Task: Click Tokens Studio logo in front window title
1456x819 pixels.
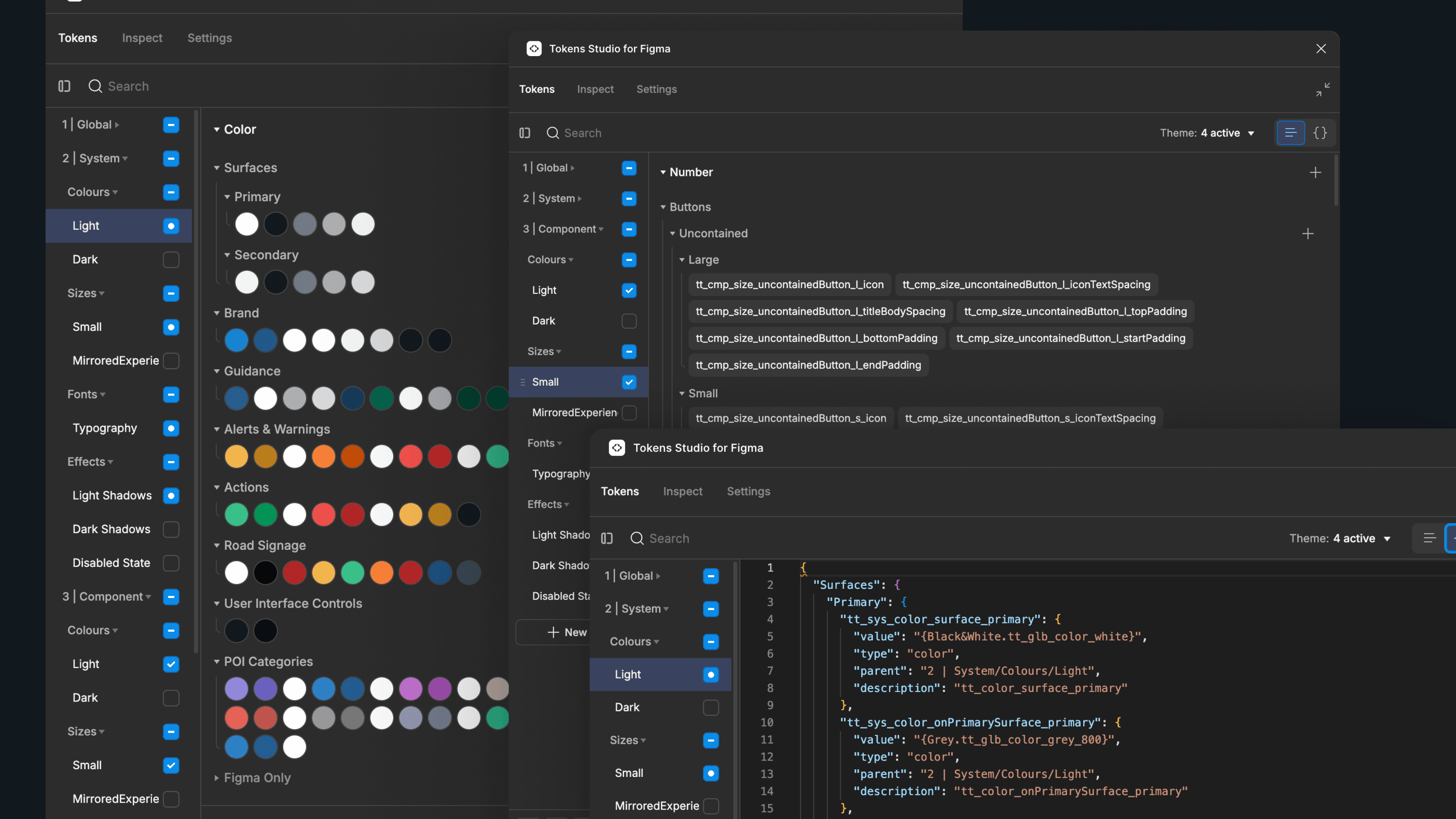Action: [x=617, y=448]
